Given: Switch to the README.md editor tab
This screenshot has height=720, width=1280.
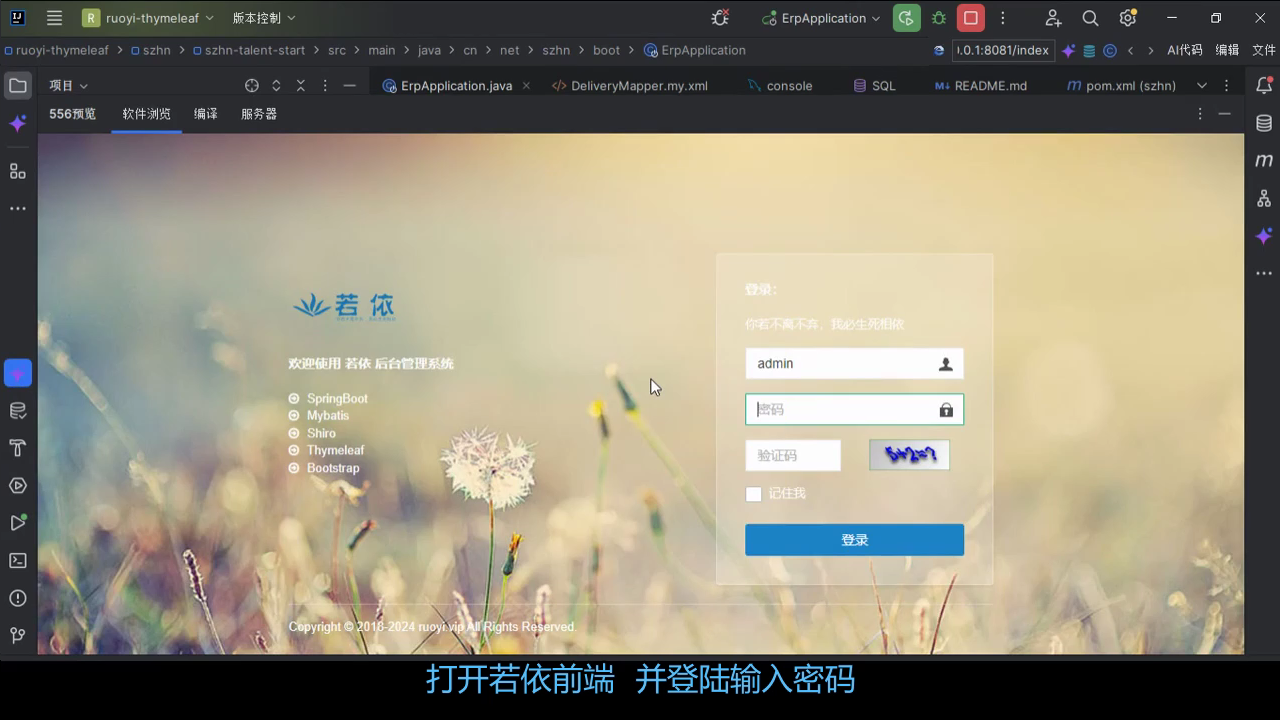Looking at the screenshot, I should (x=981, y=86).
